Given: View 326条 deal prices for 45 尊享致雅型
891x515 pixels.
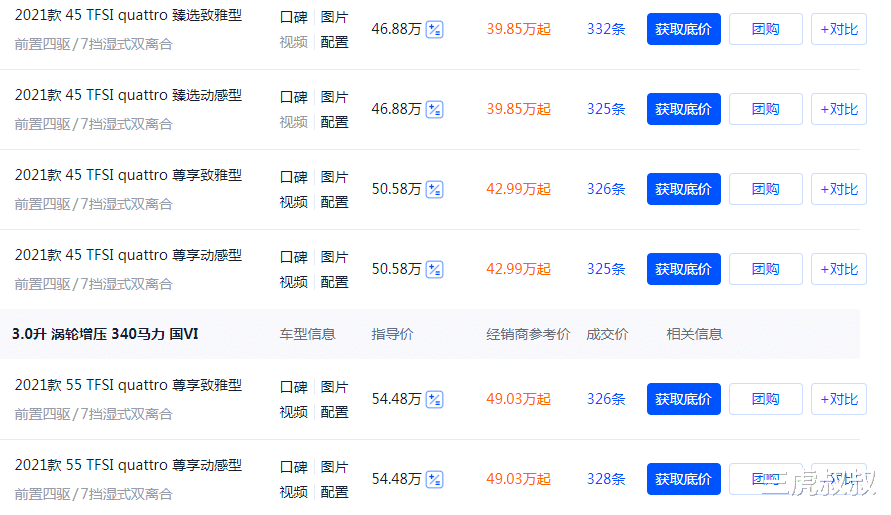Looking at the screenshot, I should point(606,189).
